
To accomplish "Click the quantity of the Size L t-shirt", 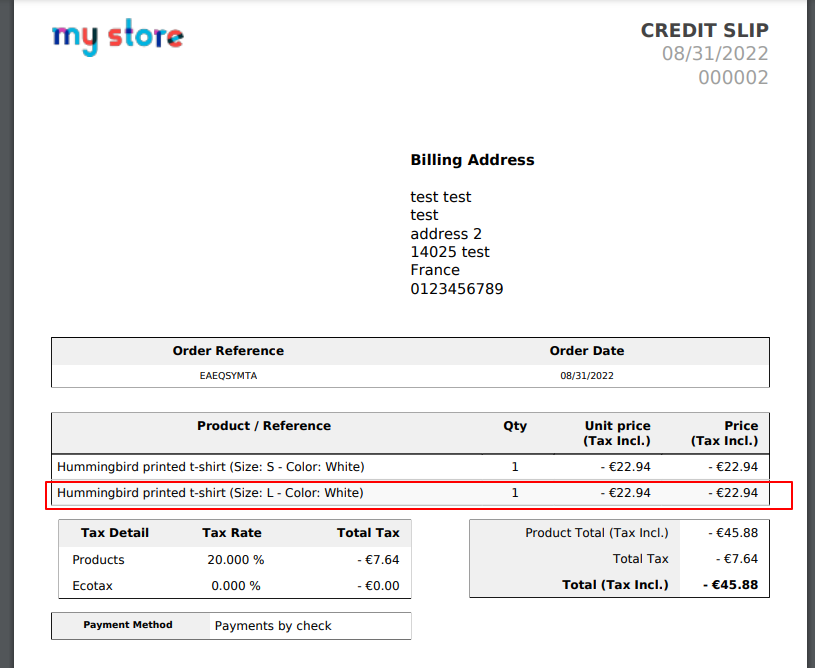I will [x=515, y=493].
